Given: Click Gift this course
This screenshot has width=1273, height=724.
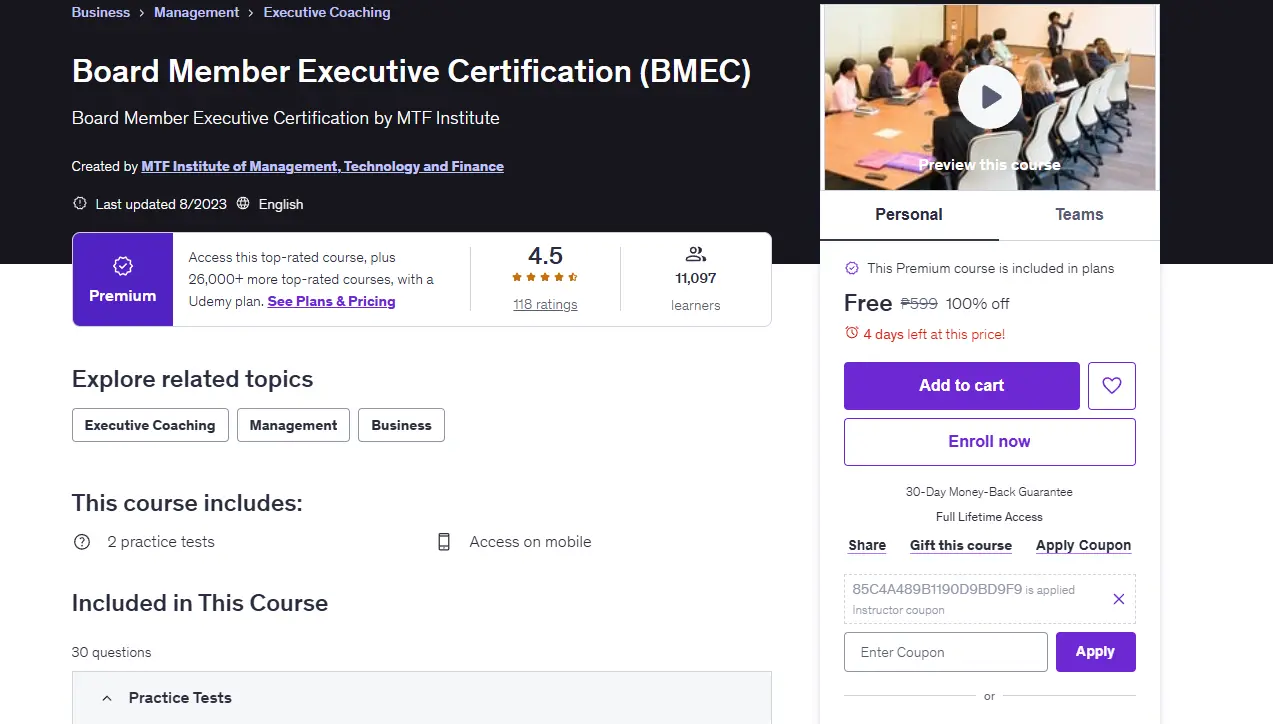Looking at the screenshot, I should 961,545.
